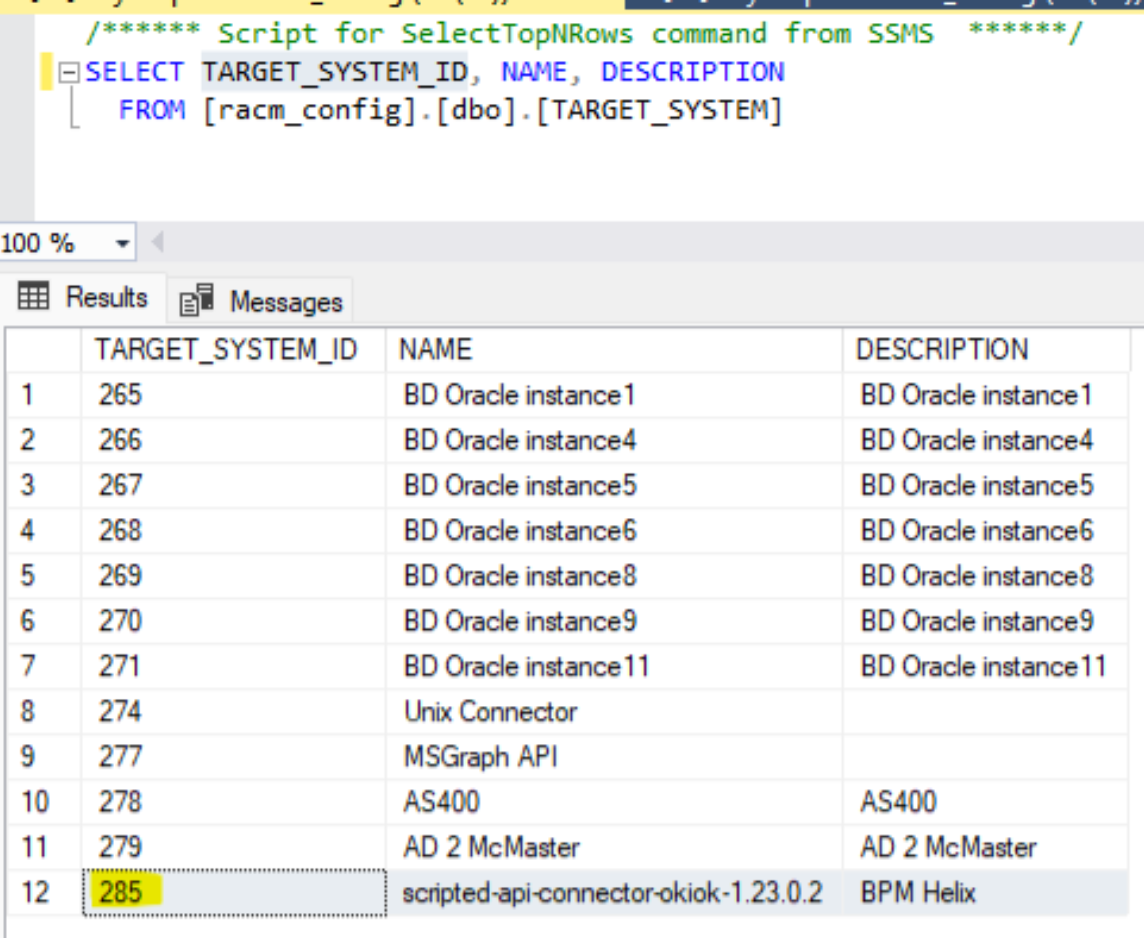Click DESCRIPTION cell 'AD 2 McMaster'
This screenshot has height=938, width=1144.
(x=986, y=848)
